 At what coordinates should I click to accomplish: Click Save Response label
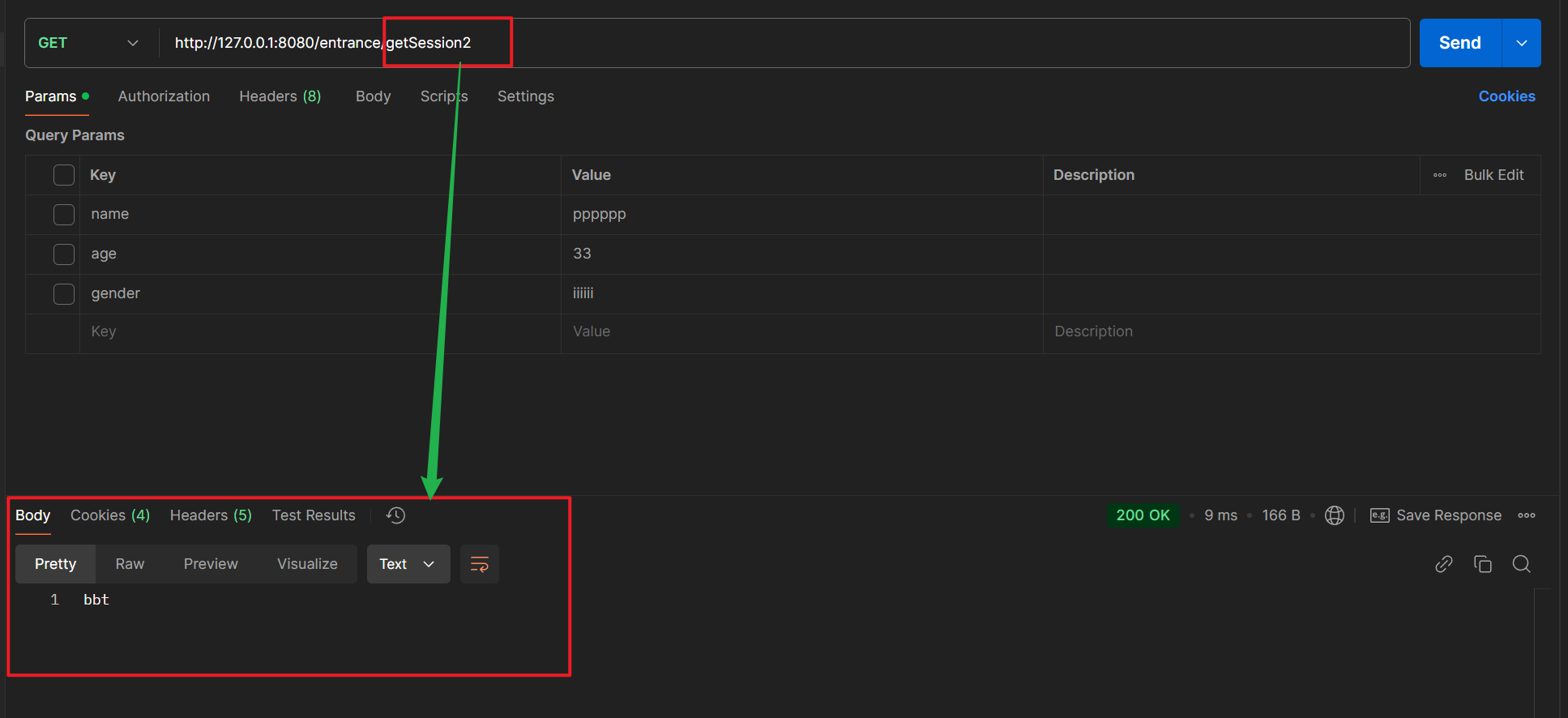[x=1449, y=515]
